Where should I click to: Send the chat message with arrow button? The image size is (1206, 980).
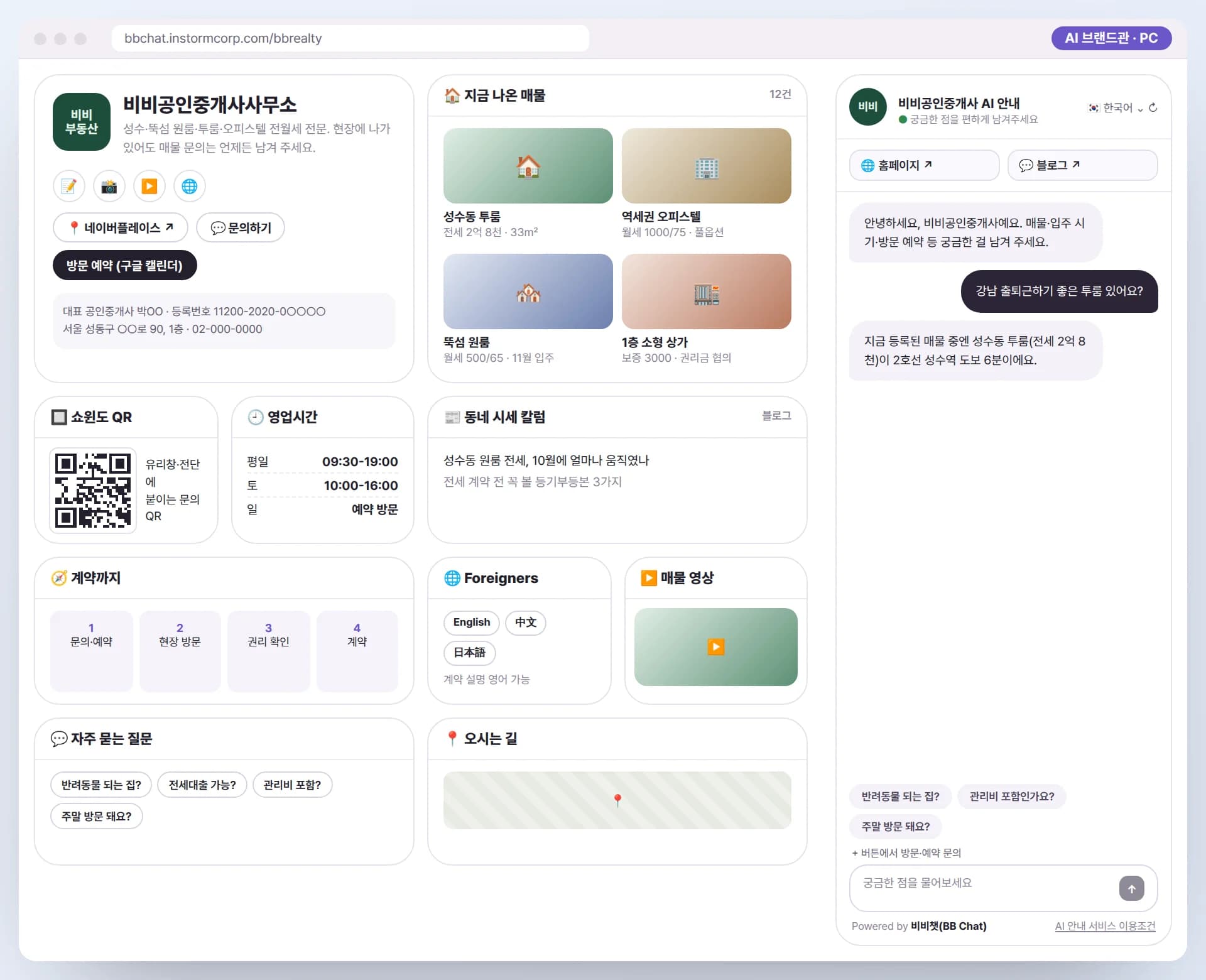[x=1132, y=888]
